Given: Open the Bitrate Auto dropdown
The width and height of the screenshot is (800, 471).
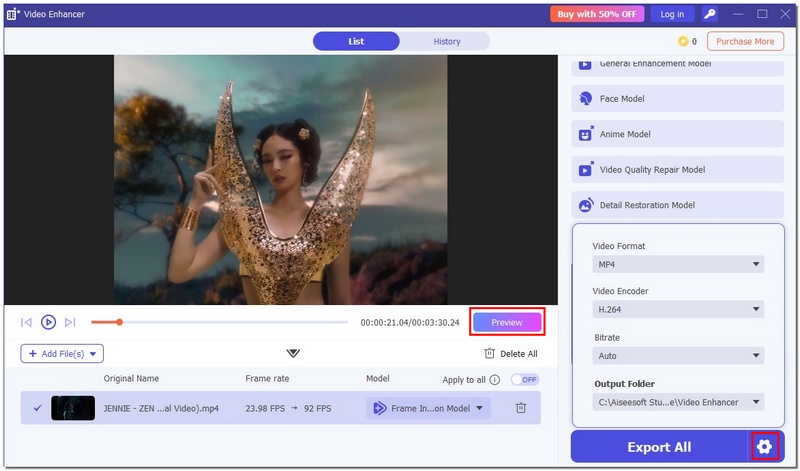Looking at the screenshot, I should [x=677, y=356].
